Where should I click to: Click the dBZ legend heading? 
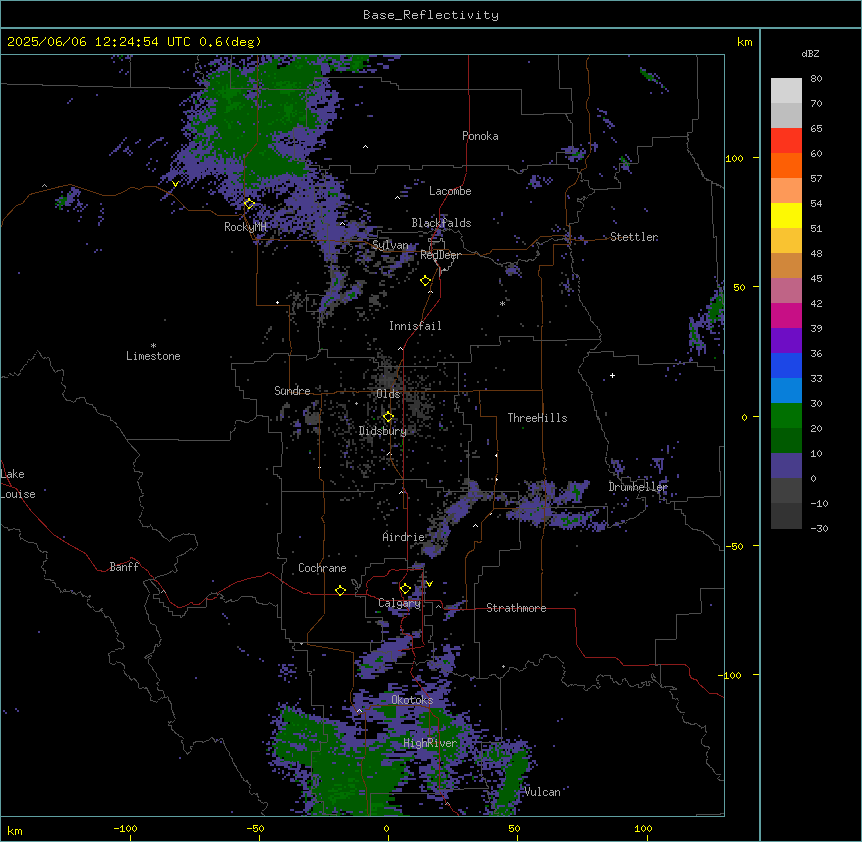click(810, 53)
